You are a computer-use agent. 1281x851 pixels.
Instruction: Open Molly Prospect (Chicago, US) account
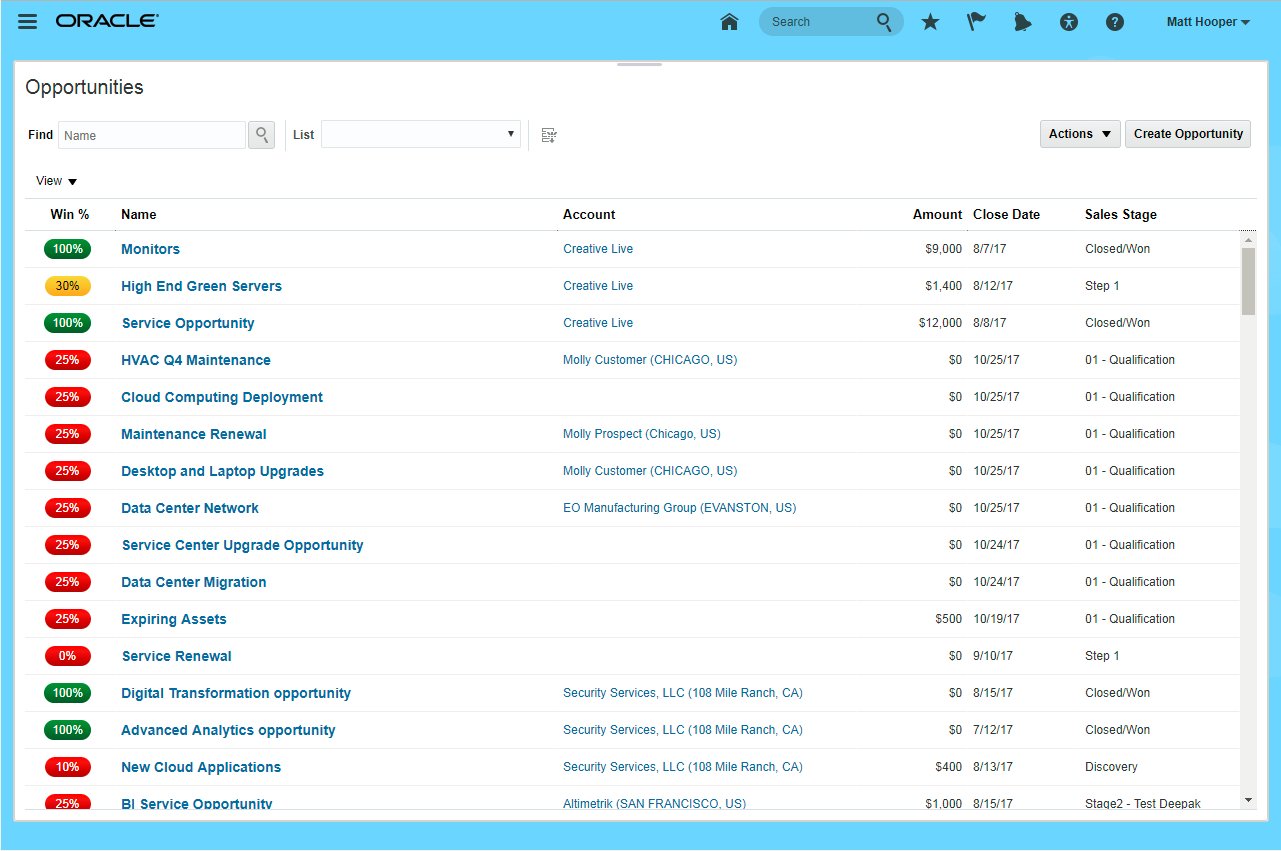click(x=642, y=434)
